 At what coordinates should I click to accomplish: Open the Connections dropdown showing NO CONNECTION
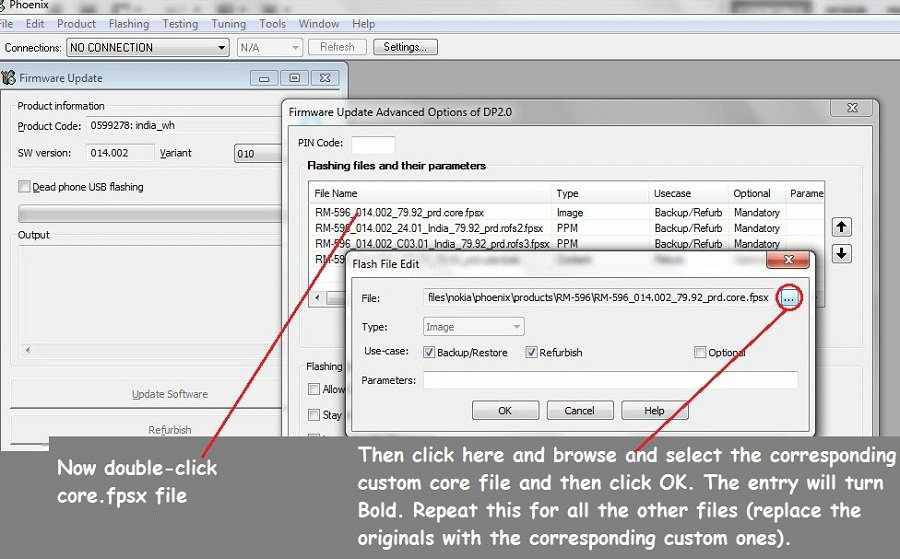(148, 48)
